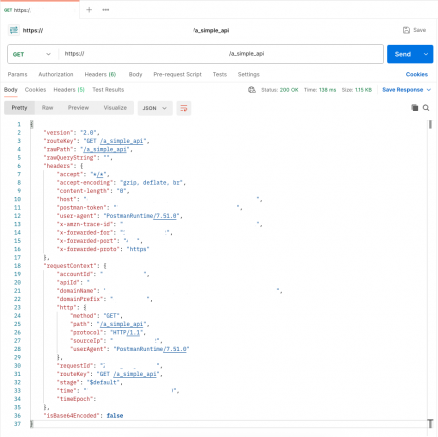Viewport: 438px width, 437px height.
Task: Select the Raw response view
Action: [47, 108]
